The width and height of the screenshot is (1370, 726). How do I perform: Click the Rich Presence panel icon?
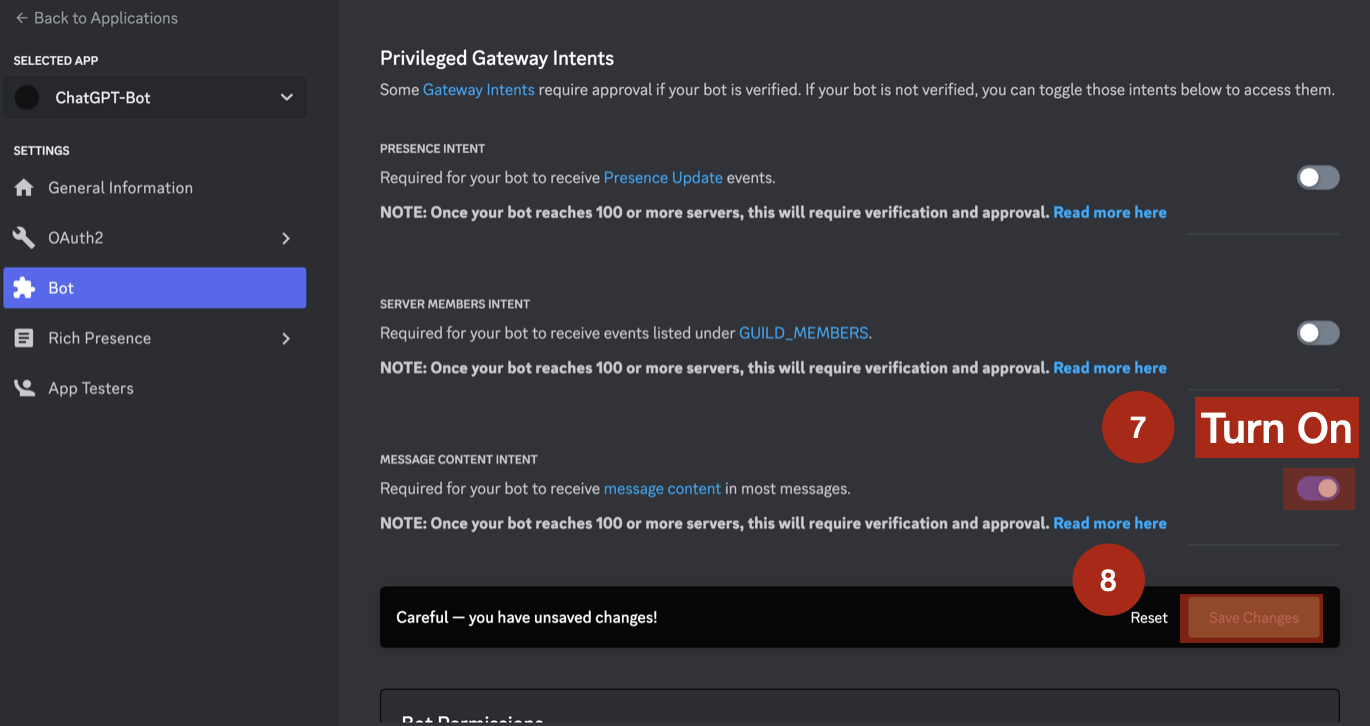click(24, 337)
